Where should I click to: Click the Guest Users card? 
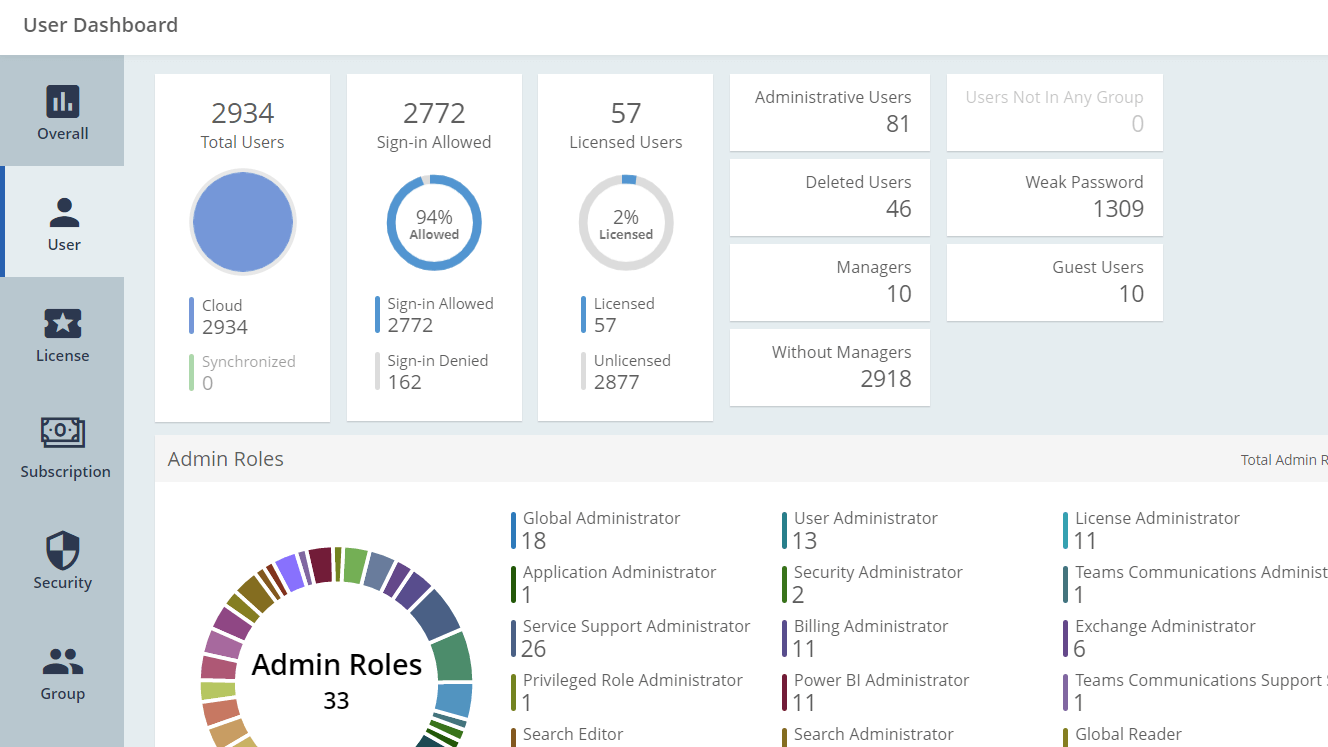click(x=1054, y=281)
